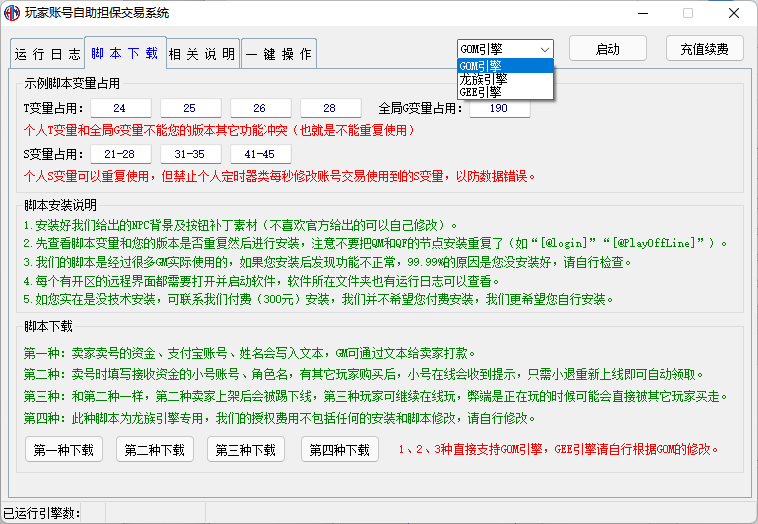Screen dimensions: 758x524
Task: Click the 全局G变量占用 label
Action: click(x=420, y=108)
